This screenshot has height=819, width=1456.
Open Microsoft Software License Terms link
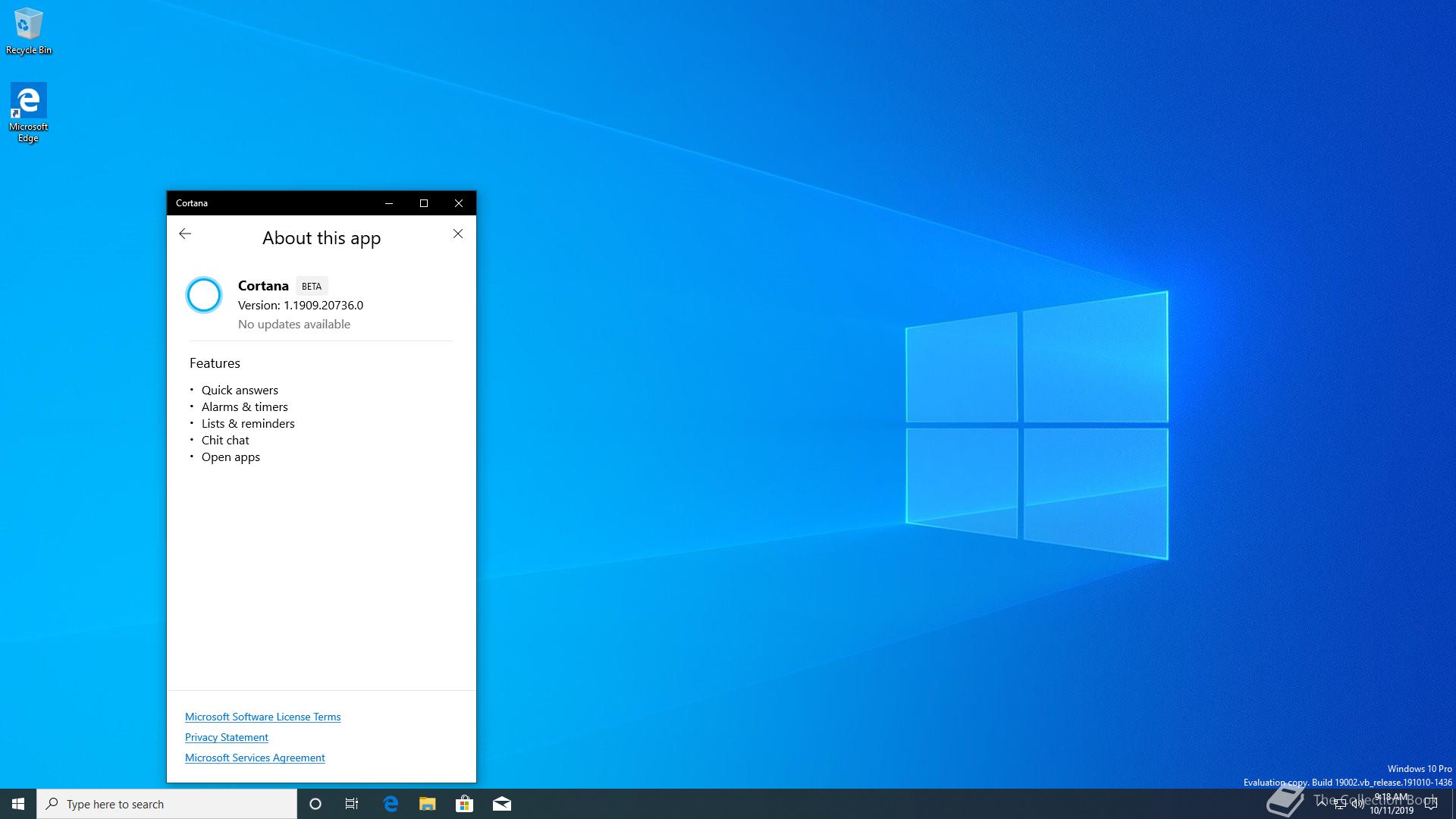pos(262,717)
